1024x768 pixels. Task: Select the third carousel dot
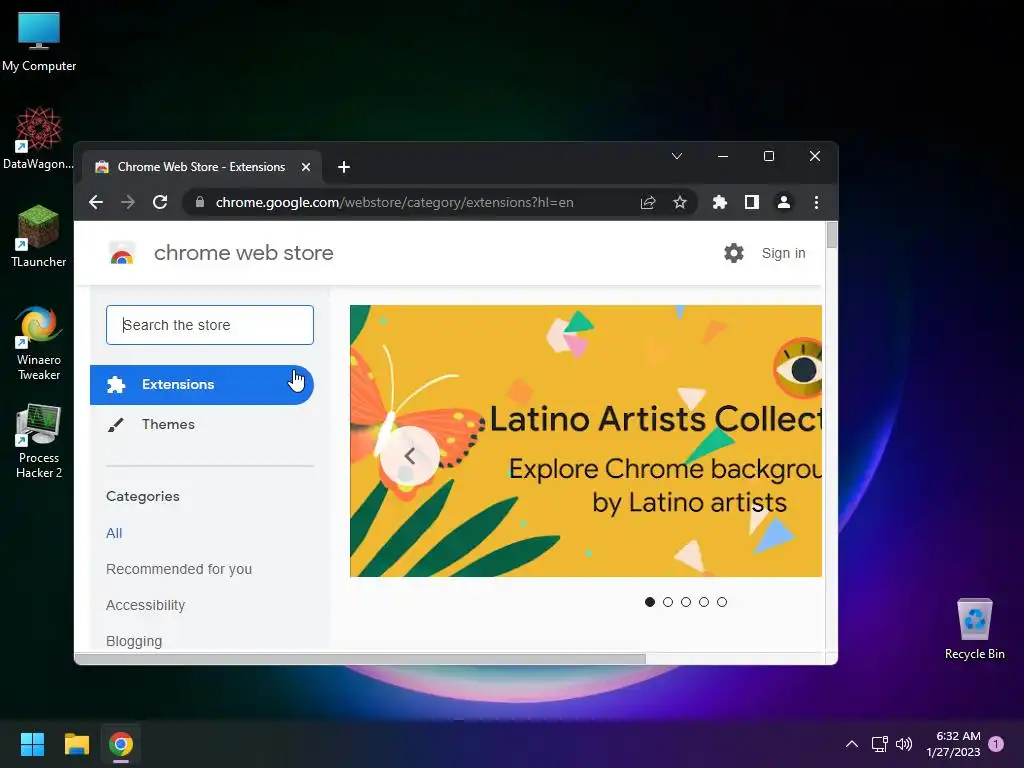point(686,602)
